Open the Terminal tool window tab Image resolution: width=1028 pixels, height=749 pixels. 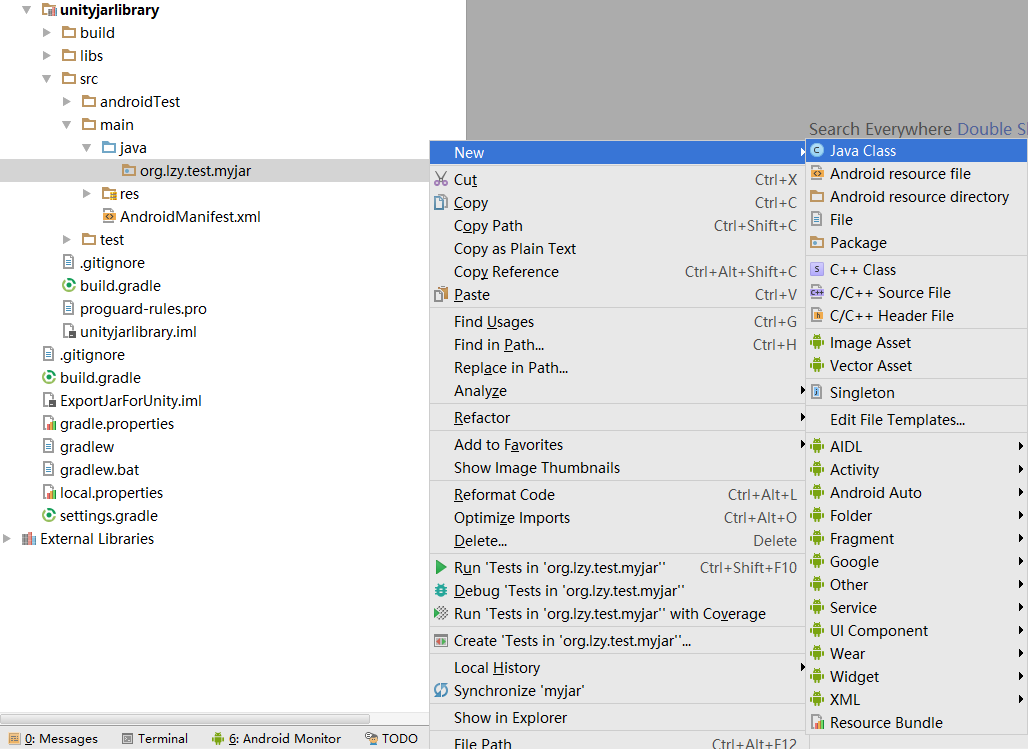point(155,739)
